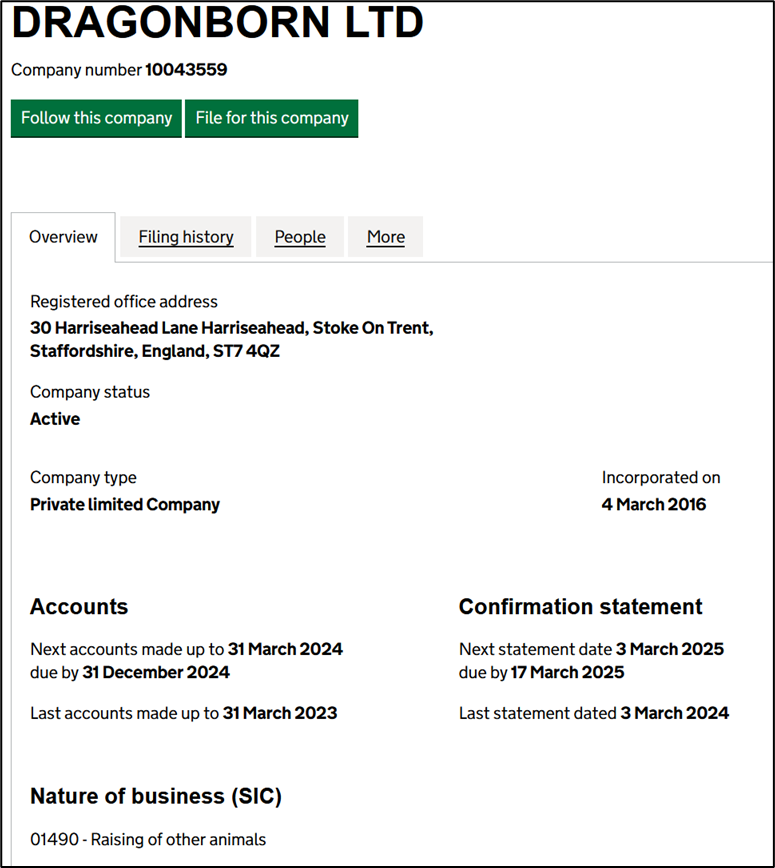Select the Overview tab
This screenshot has width=775, height=868.
(63, 237)
